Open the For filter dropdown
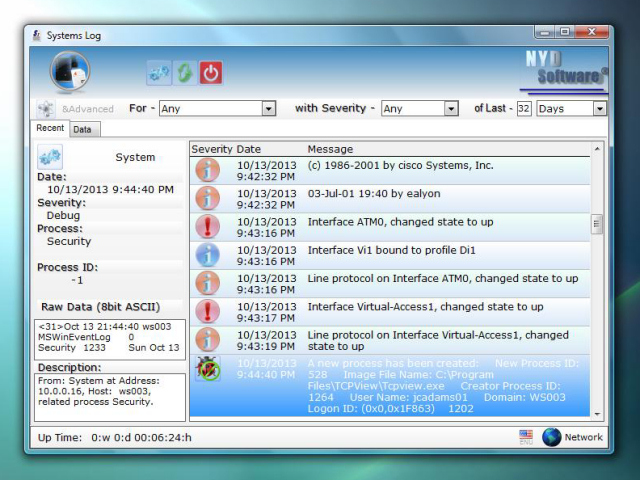The height and width of the screenshot is (480, 640). point(268,109)
